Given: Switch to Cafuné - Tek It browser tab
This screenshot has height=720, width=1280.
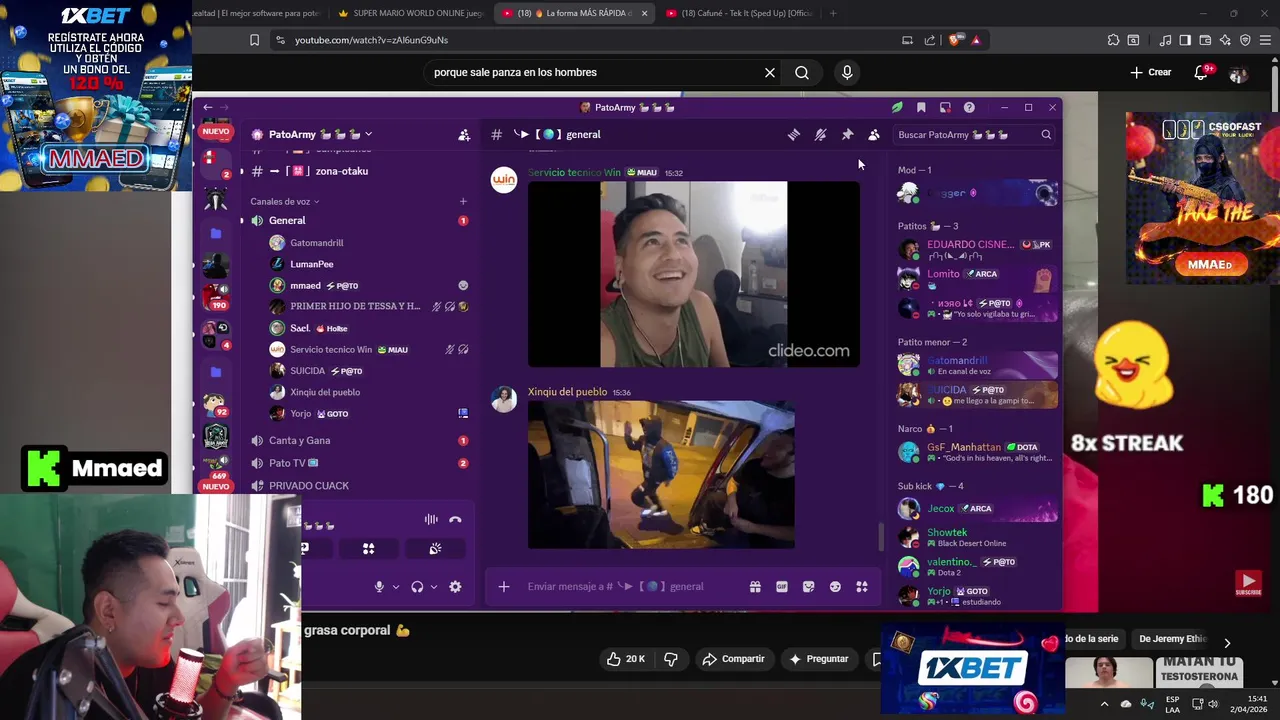Looking at the screenshot, I should coord(738,13).
